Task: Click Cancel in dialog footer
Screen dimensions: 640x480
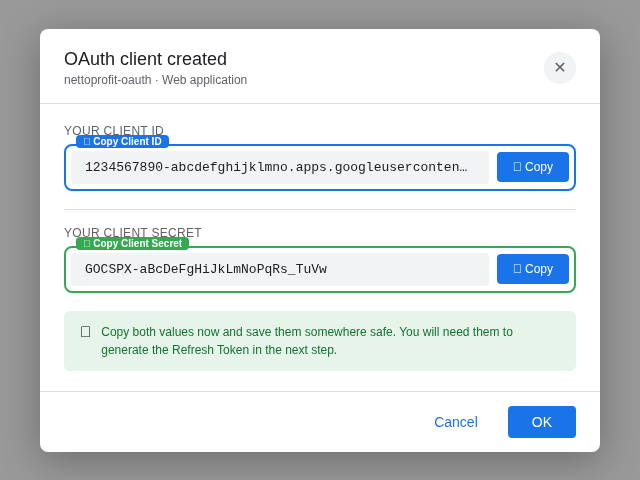Action: pos(456,422)
